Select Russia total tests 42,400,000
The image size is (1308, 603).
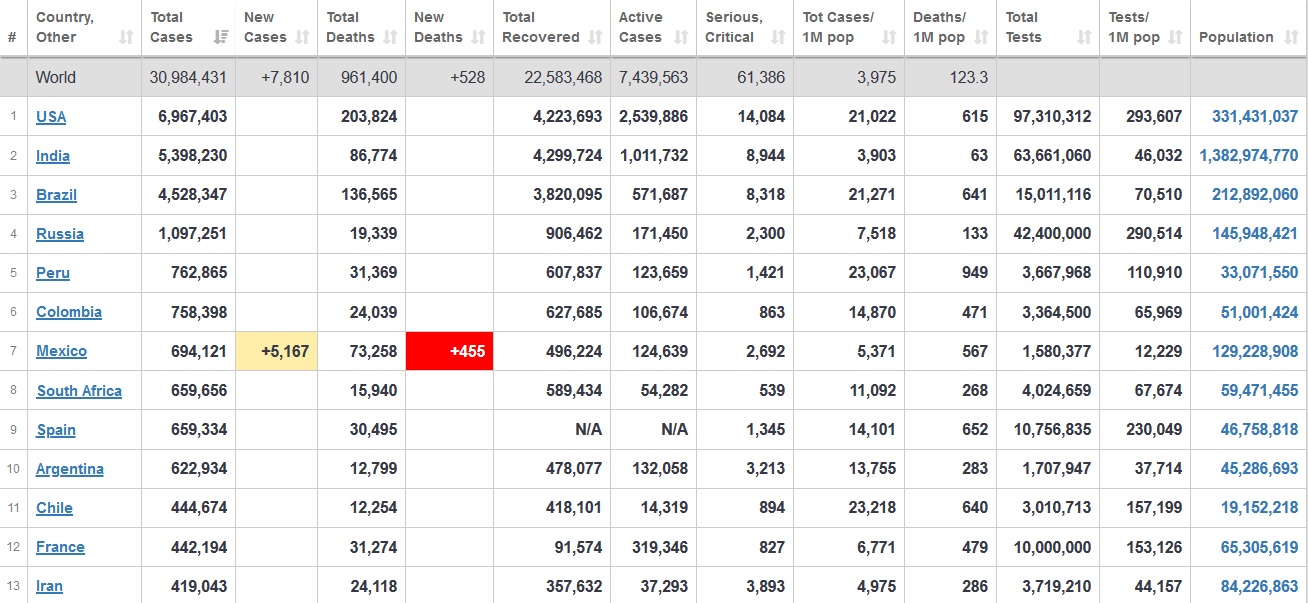[x=1051, y=234]
